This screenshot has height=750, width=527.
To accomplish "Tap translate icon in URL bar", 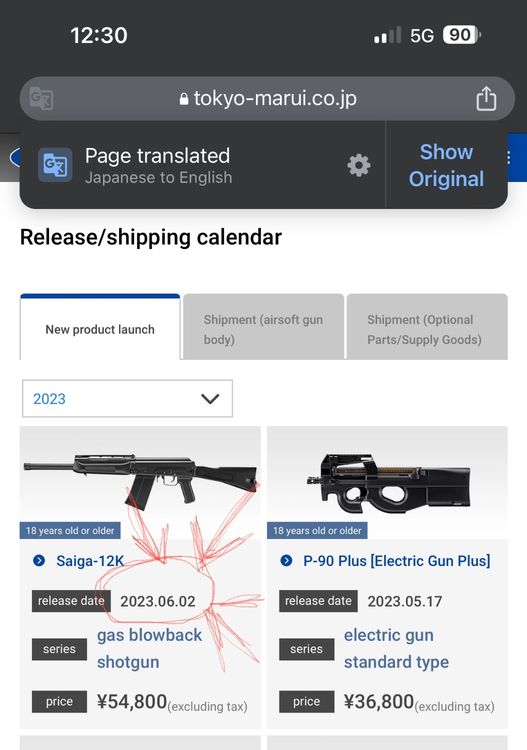I will (41, 99).
